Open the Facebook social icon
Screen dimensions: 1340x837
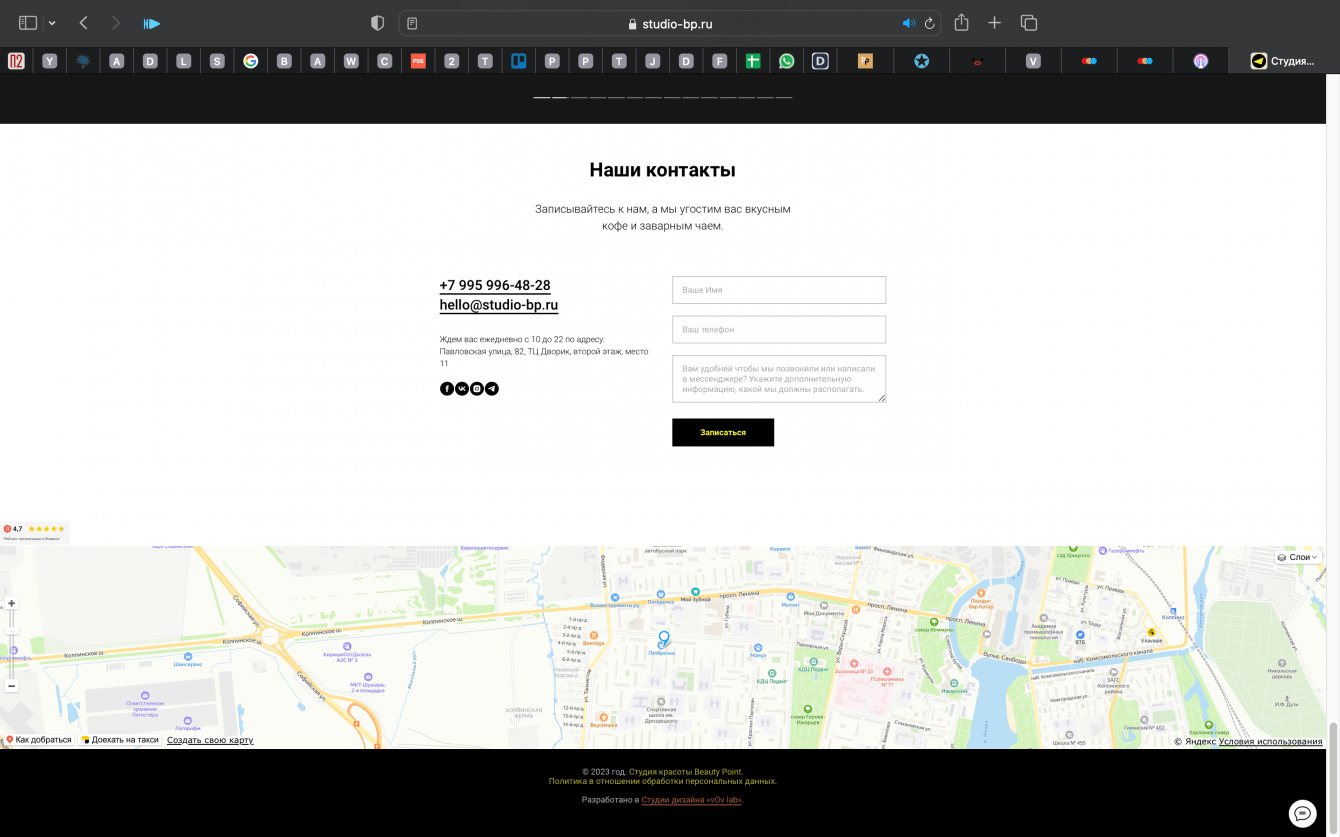pos(447,389)
